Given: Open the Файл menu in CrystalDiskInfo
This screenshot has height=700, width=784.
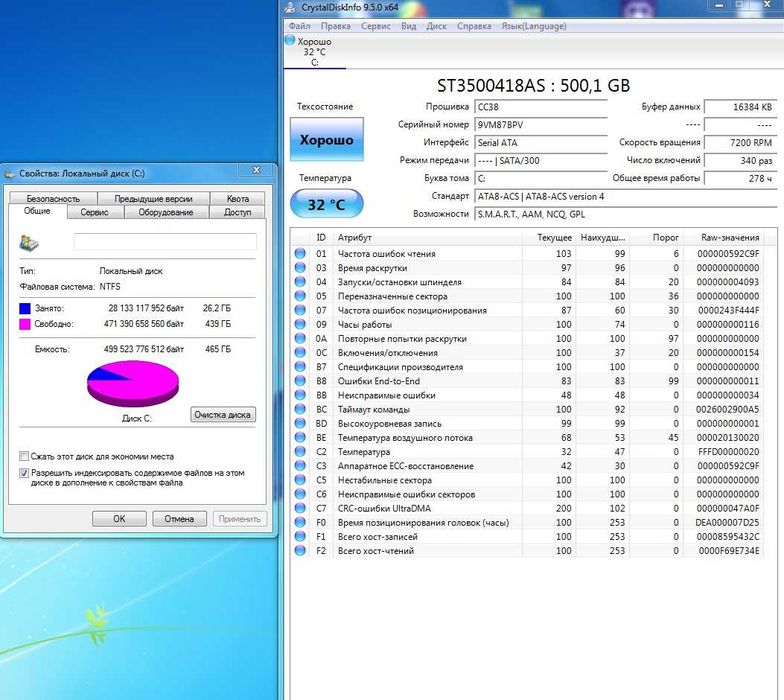Looking at the screenshot, I should point(300,26).
